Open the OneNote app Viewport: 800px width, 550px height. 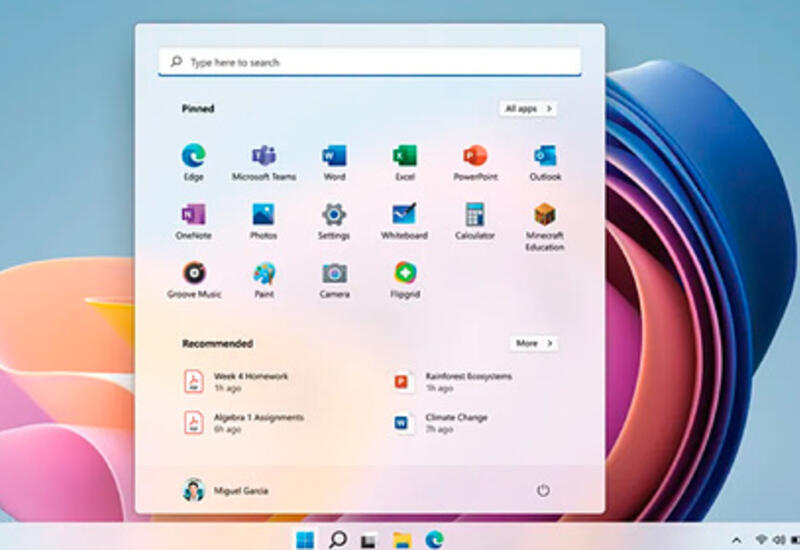pos(193,221)
